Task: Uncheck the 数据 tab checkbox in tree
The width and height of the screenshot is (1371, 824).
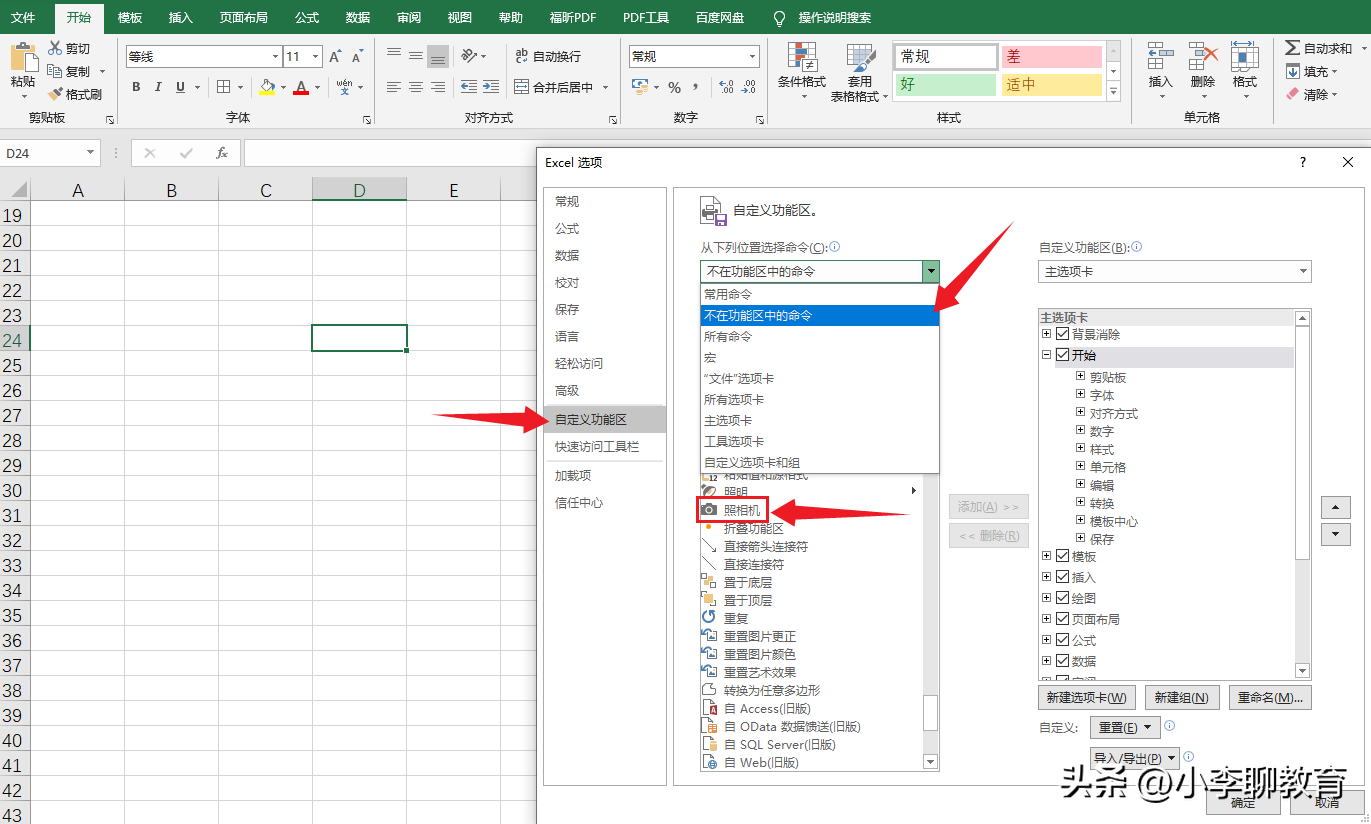Action: point(1063,661)
